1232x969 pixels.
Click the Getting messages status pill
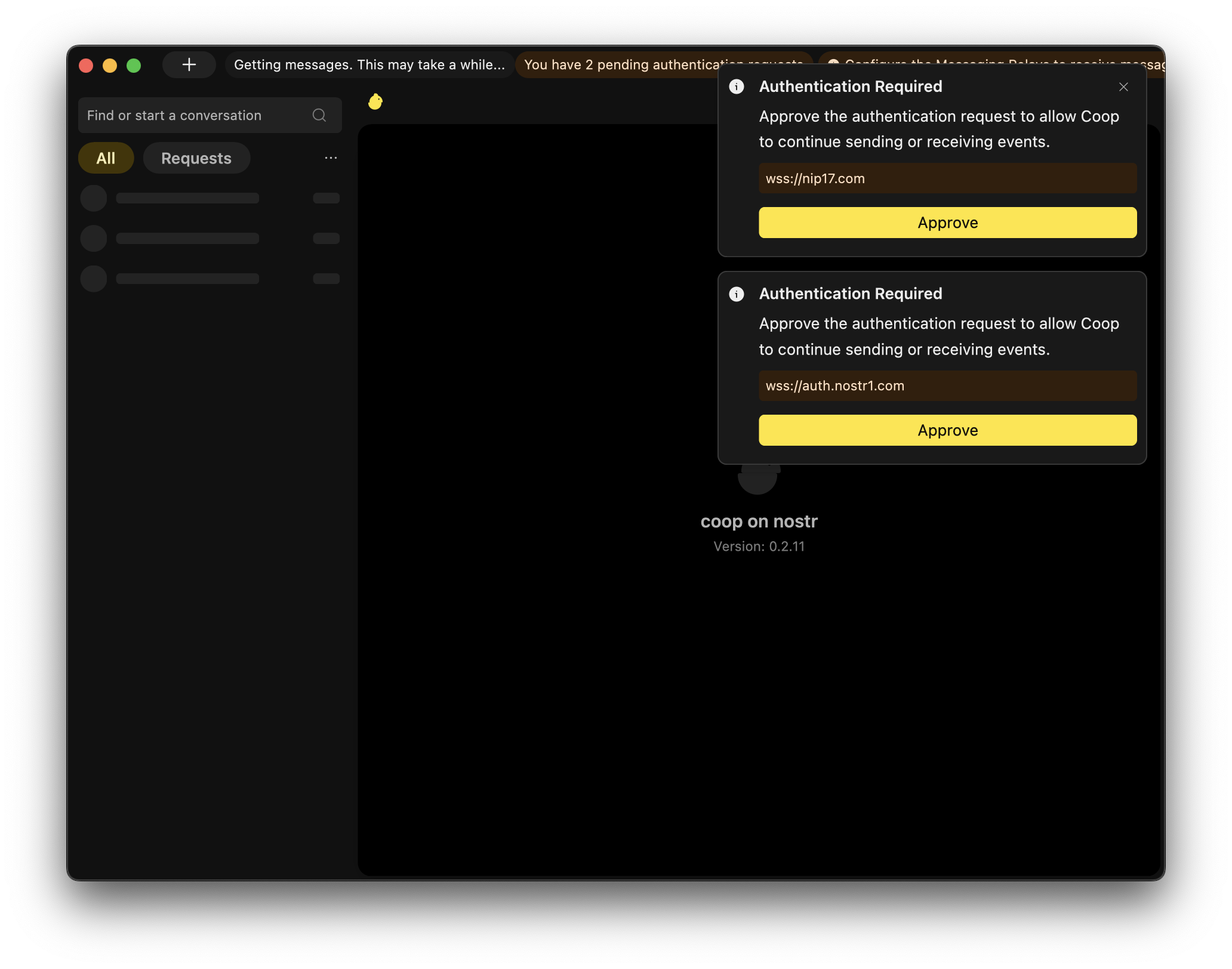pos(369,64)
